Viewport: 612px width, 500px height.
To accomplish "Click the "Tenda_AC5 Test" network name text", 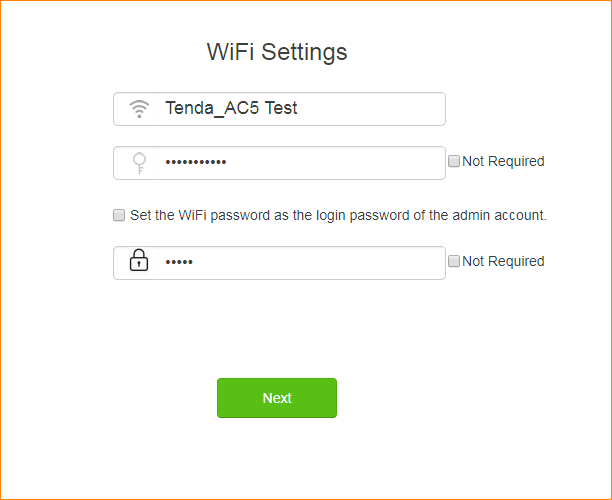I will (231, 109).
